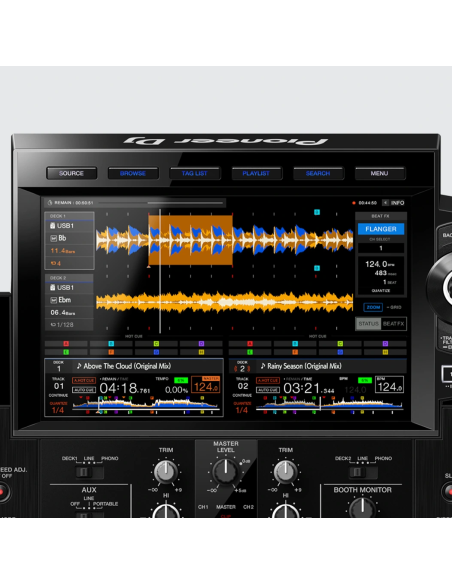Open the TAG LIST screen
Image resolution: width=452 pixels, height=584 pixels.
195,173
